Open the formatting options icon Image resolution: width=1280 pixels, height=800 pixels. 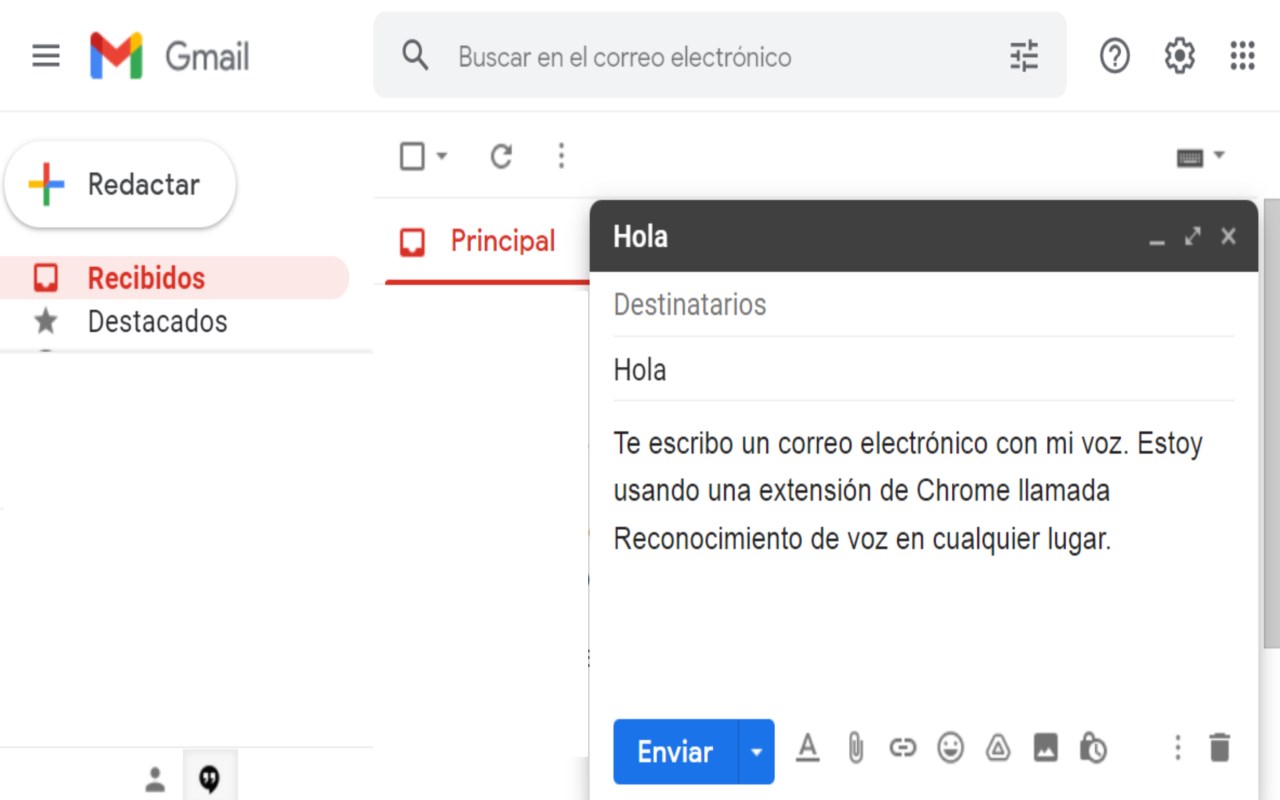[x=807, y=748]
